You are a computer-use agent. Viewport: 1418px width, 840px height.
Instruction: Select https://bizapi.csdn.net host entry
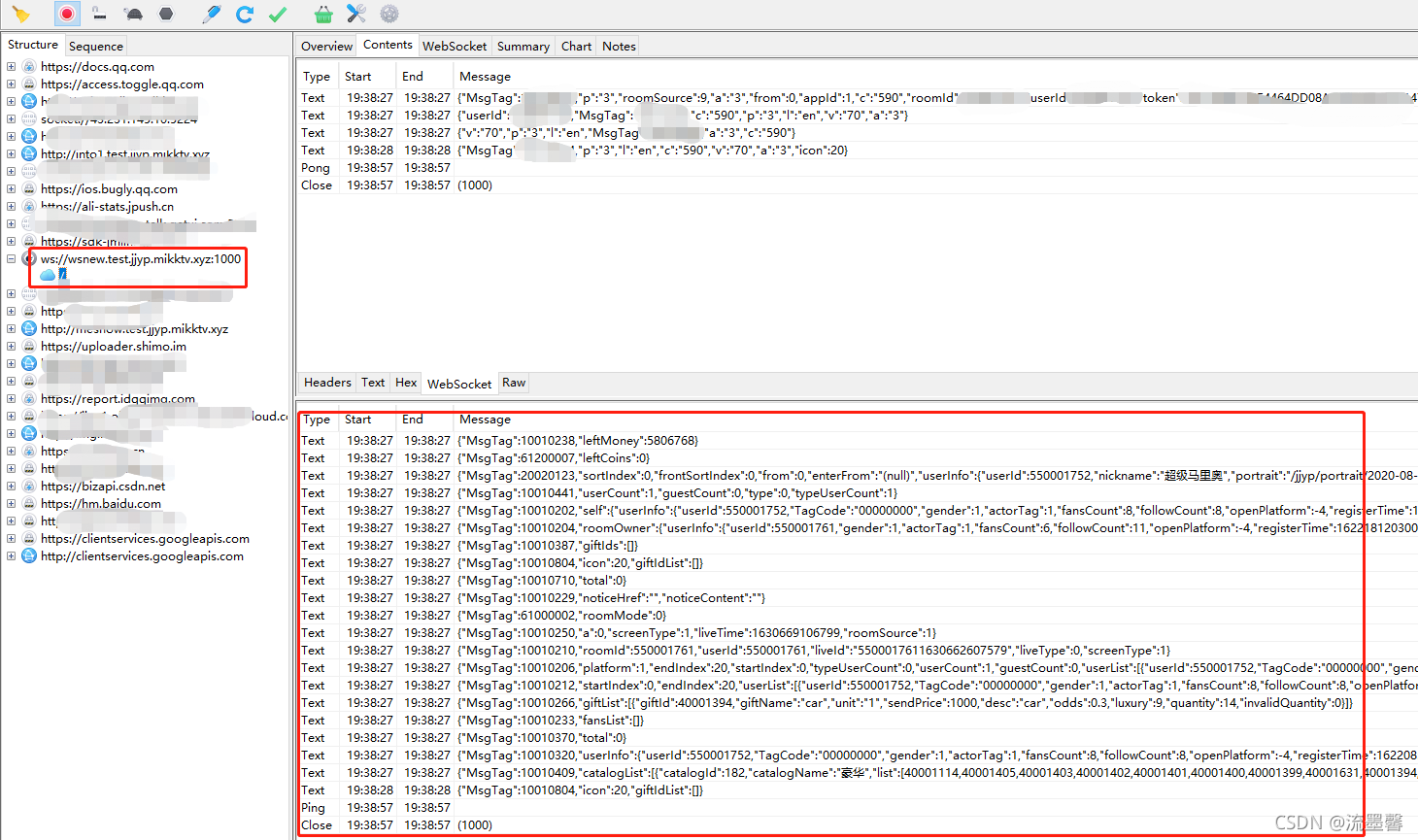103,487
